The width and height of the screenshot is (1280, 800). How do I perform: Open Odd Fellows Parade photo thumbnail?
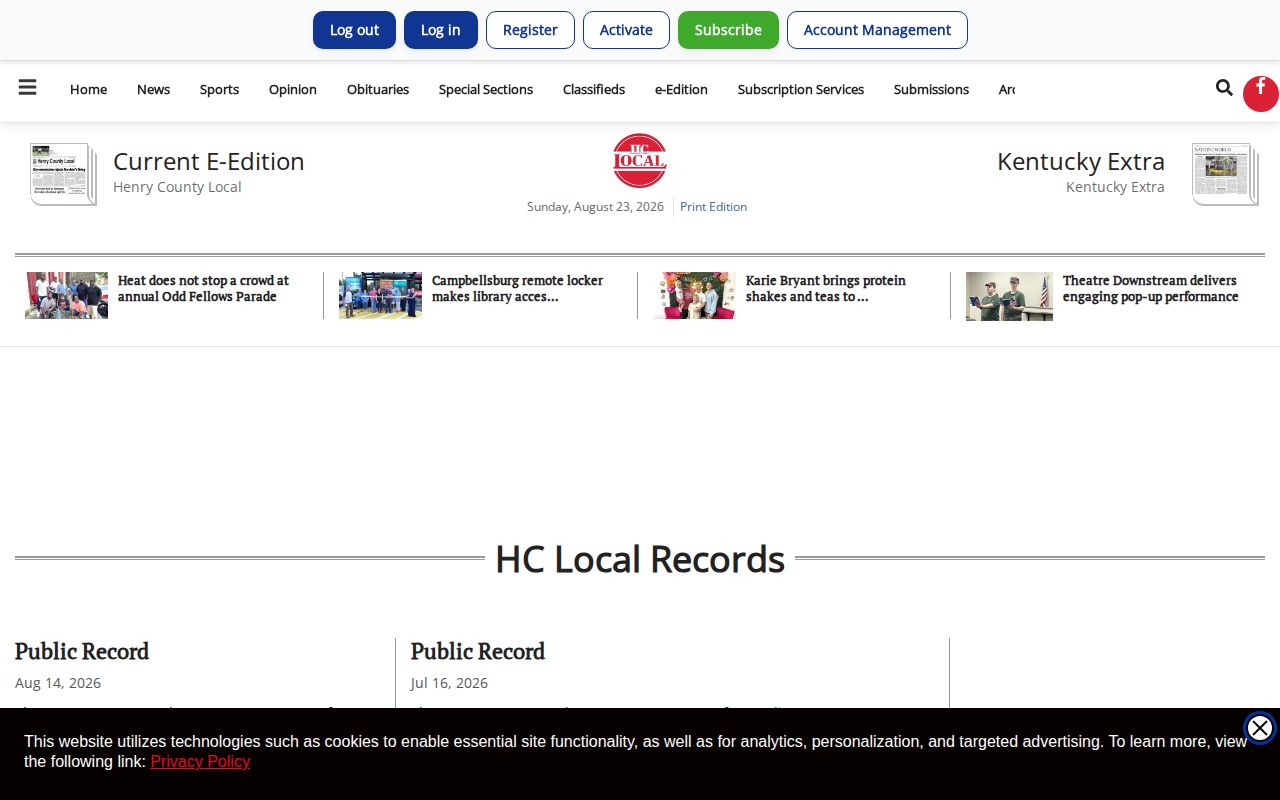coord(66,296)
